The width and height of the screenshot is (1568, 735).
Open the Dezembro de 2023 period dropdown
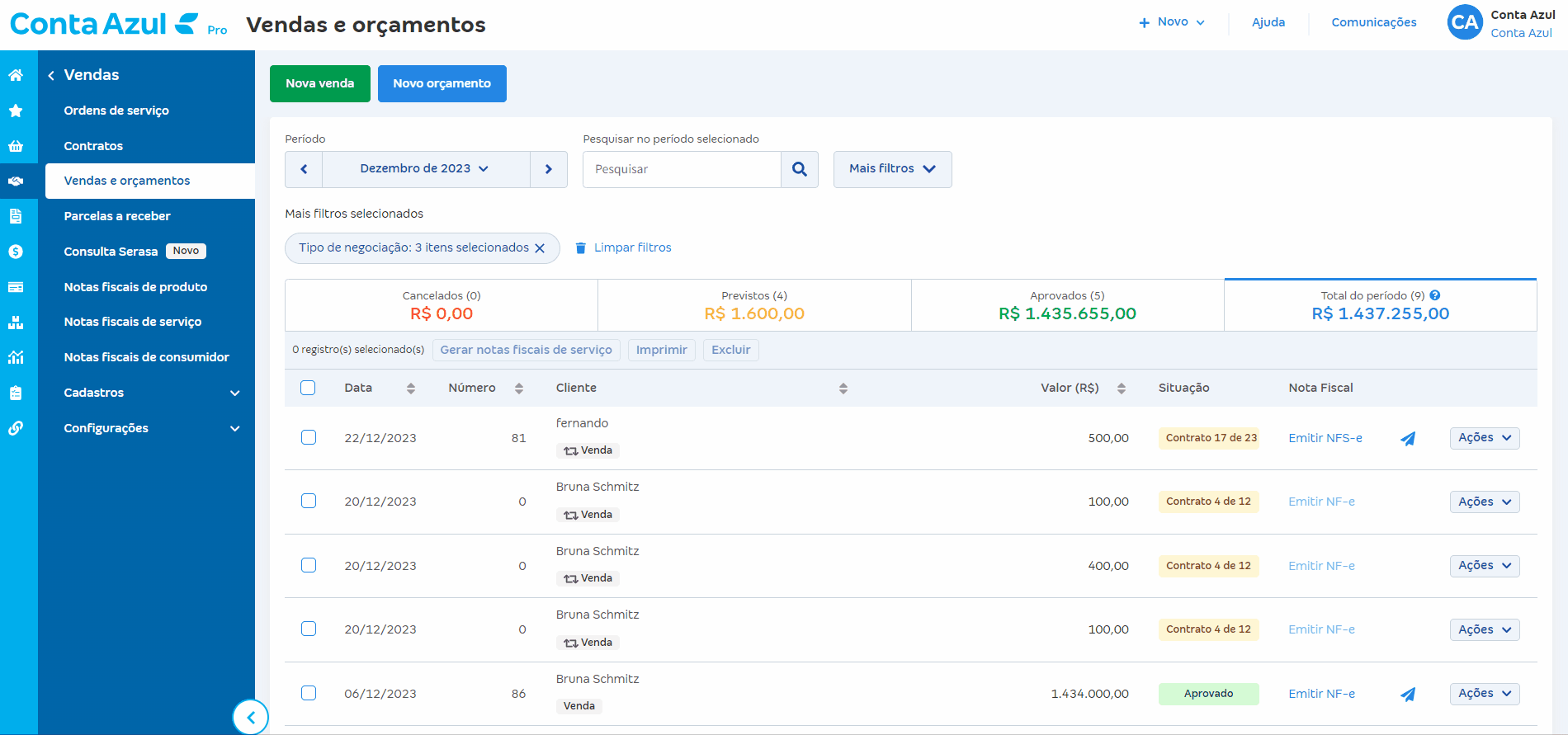(426, 169)
